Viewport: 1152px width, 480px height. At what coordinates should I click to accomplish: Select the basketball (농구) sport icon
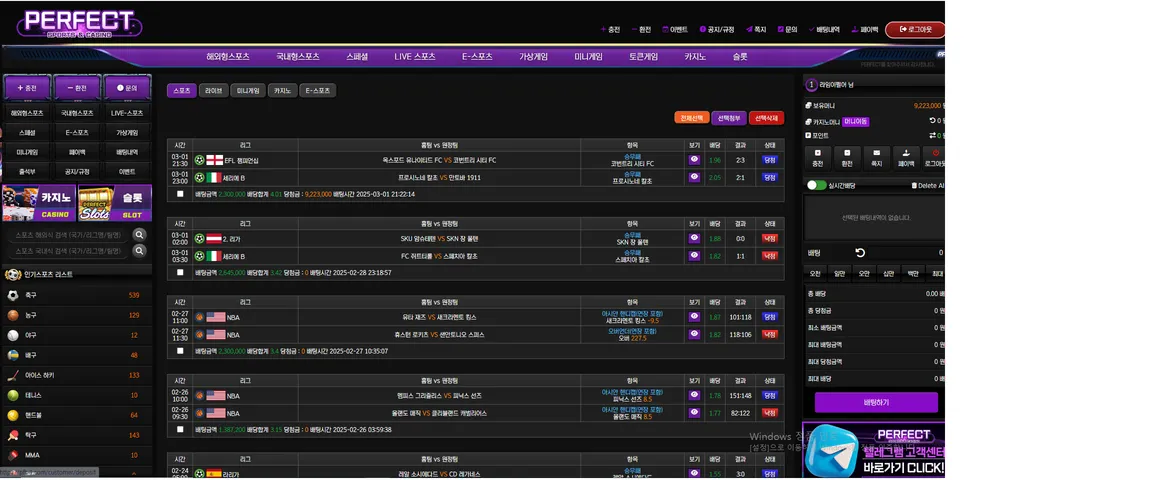tap(12, 315)
